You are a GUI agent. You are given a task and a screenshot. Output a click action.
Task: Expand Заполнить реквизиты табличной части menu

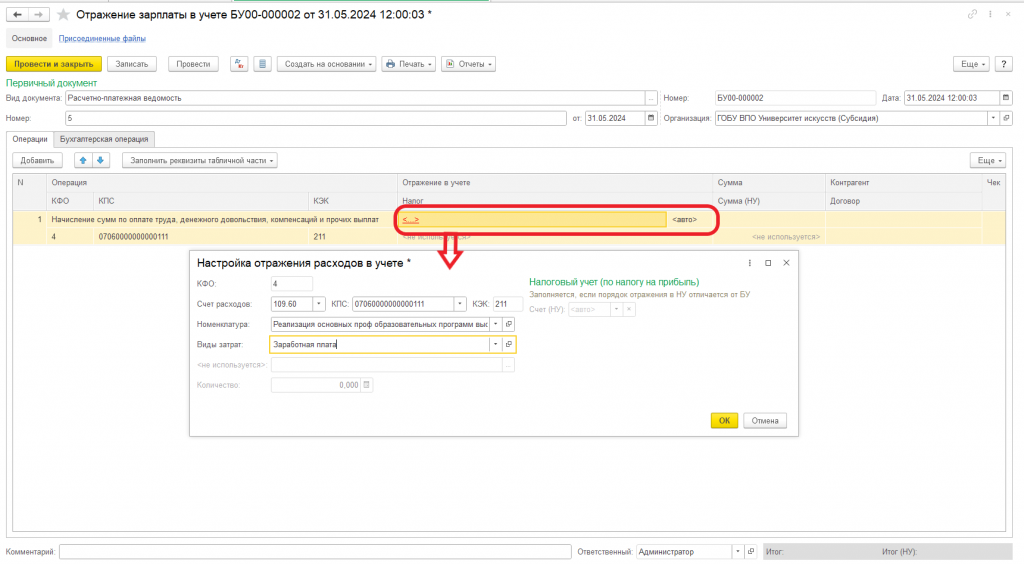coord(200,161)
